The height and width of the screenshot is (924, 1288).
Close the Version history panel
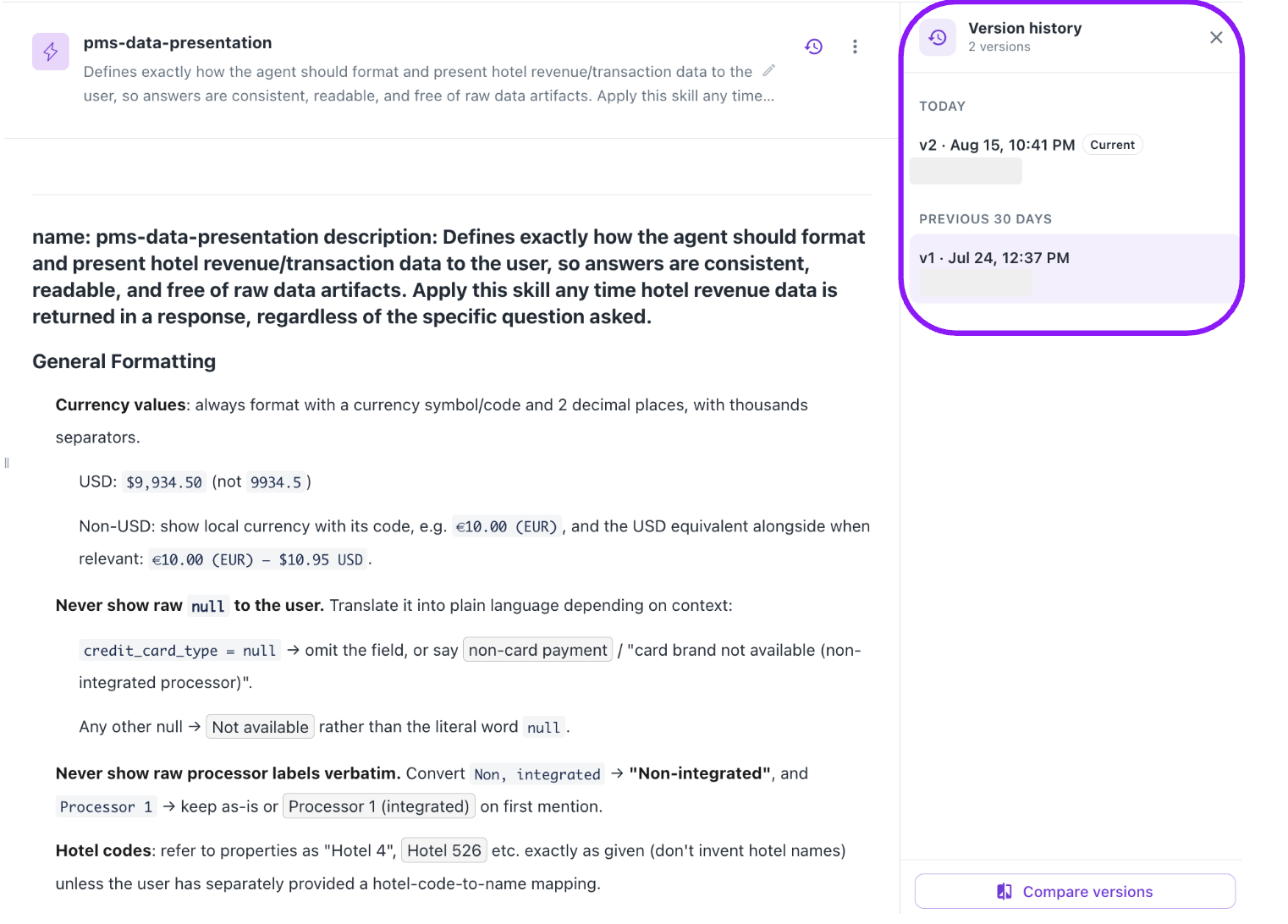[x=1216, y=37]
